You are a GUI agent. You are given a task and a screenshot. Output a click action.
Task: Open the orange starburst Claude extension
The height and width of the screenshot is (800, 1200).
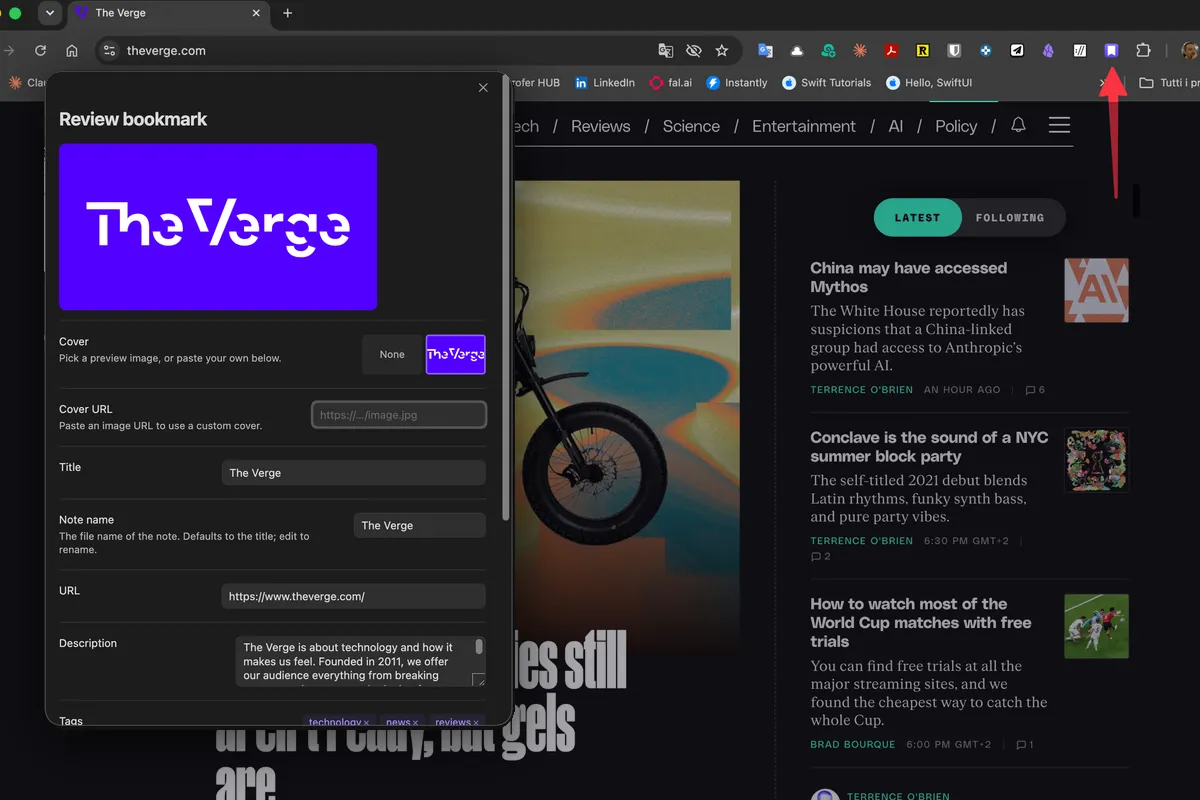[860, 50]
